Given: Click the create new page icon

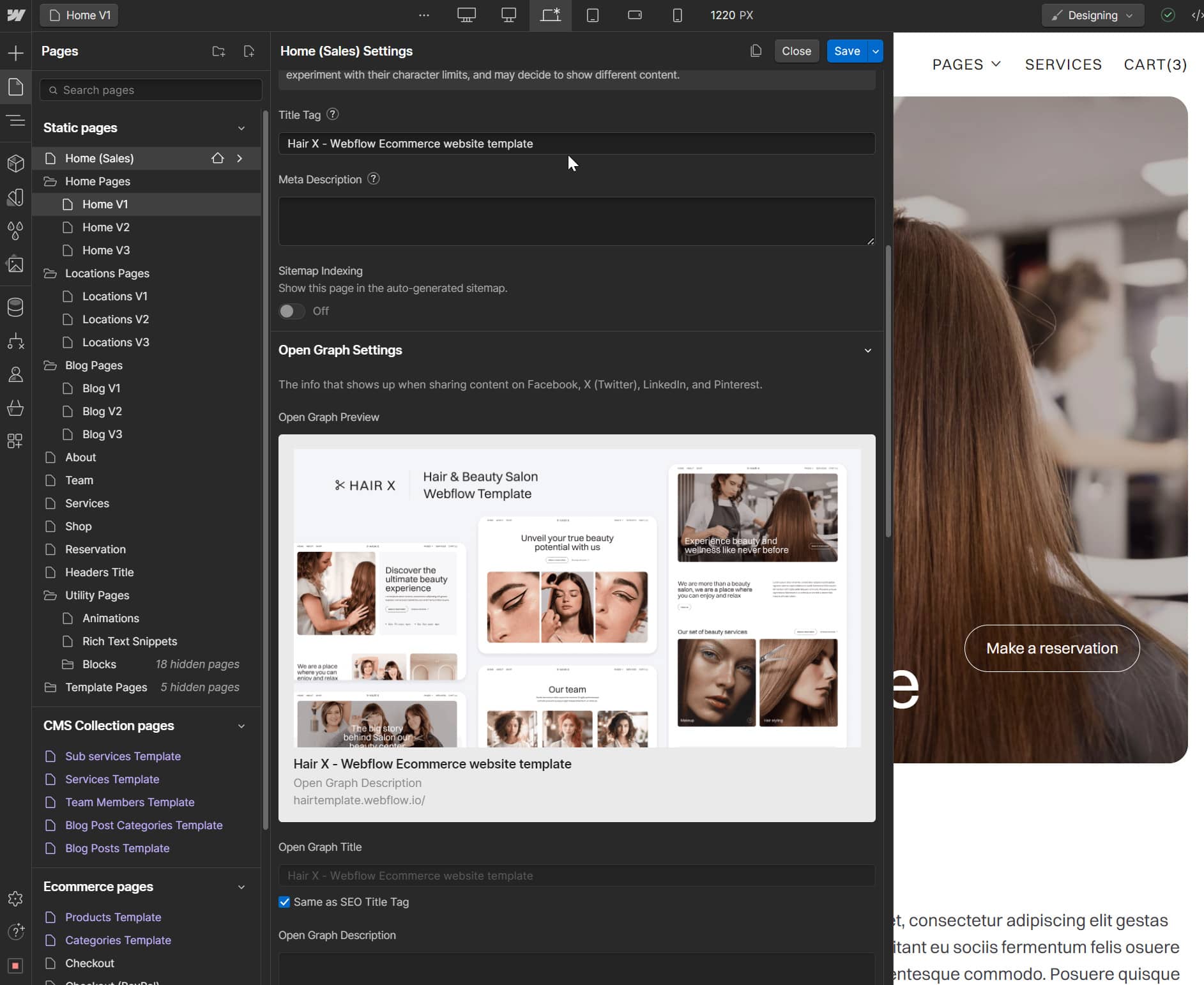Looking at the screenshot, I should click(249, 51).
